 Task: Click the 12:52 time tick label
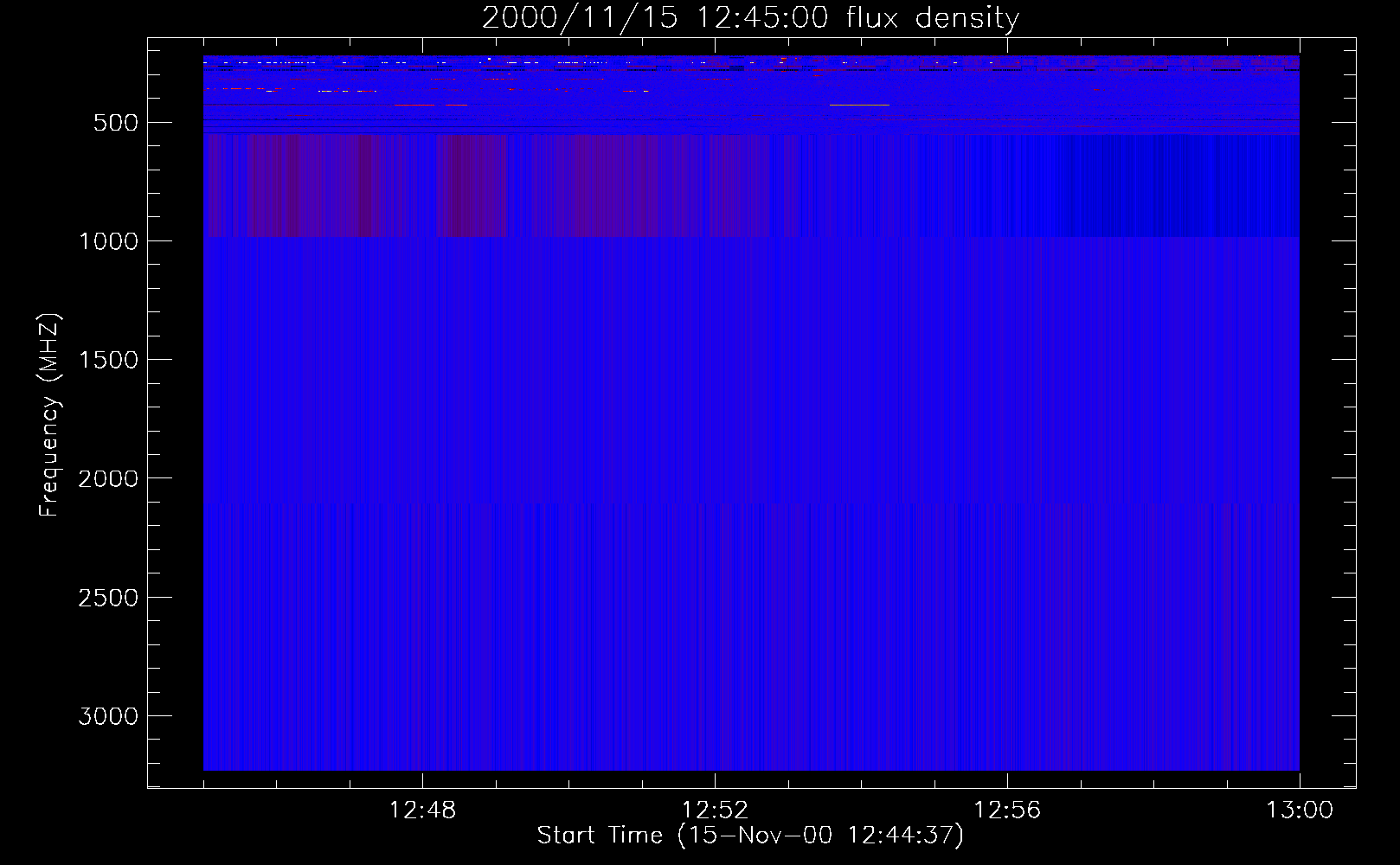click(715, 811)
